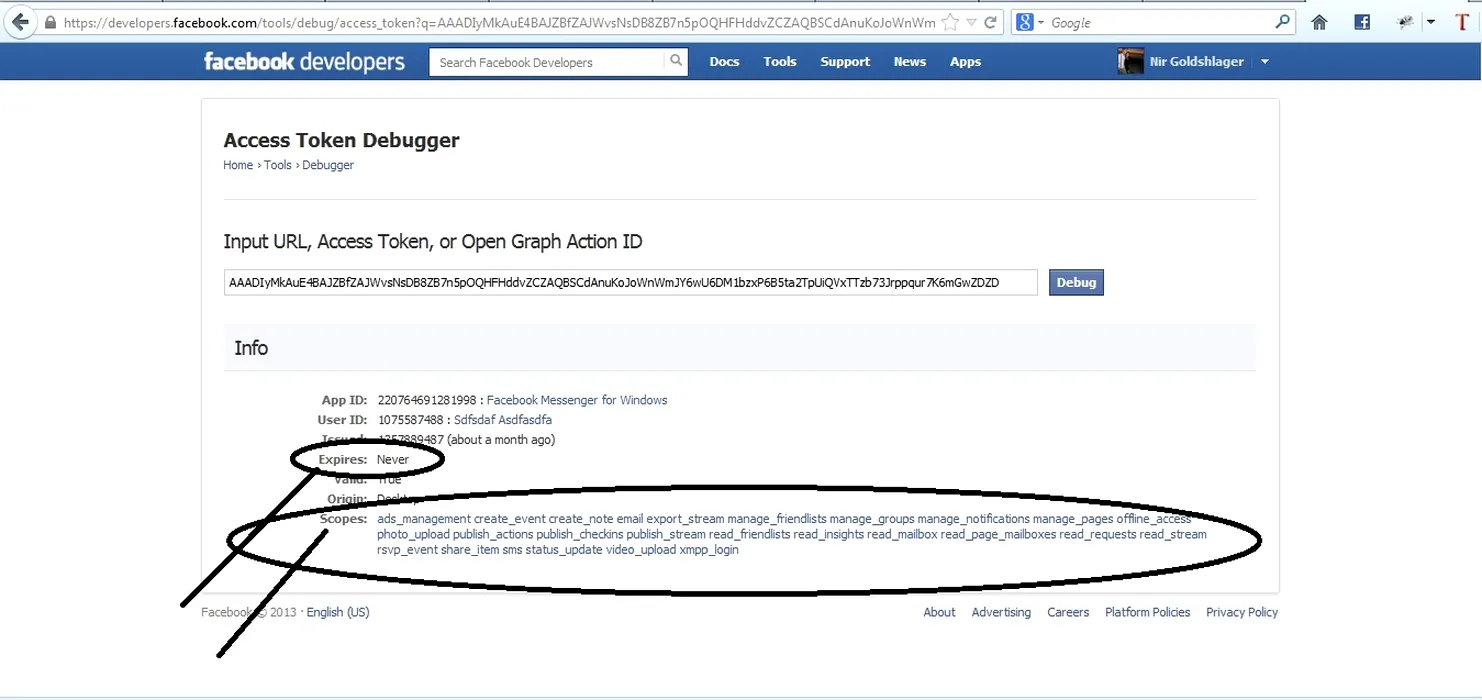The width and height of the screenshot is (1482, 700).
Task: Click Debugger in the breadcrumb trail
Action: (x=328, y=165)
